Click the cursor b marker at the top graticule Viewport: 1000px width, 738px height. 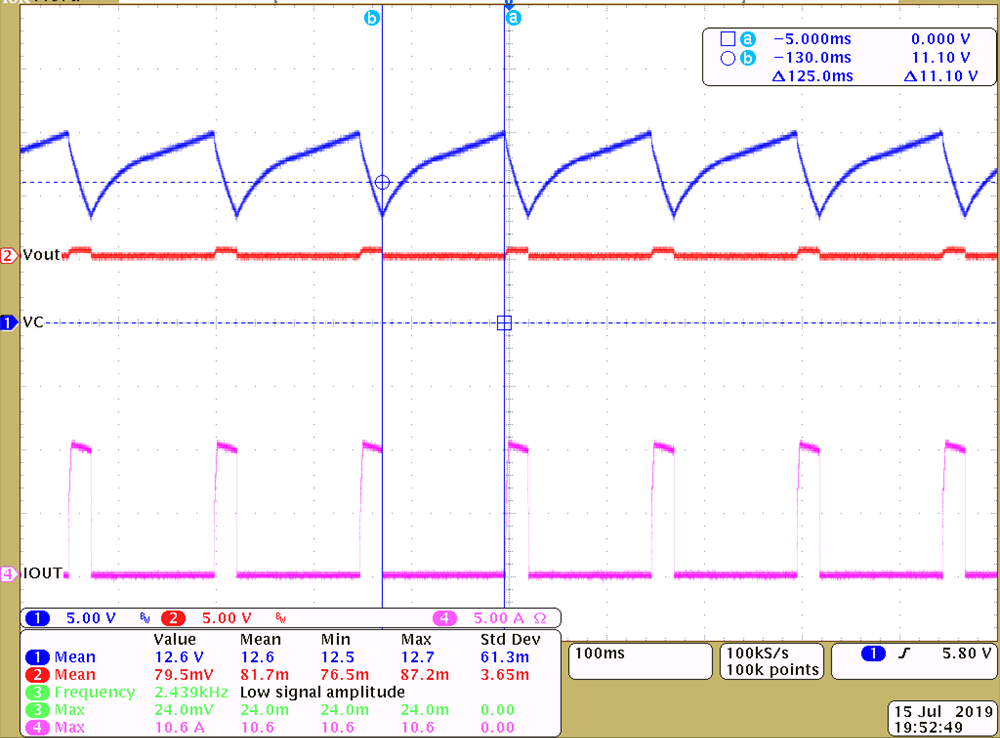(373, 17)
